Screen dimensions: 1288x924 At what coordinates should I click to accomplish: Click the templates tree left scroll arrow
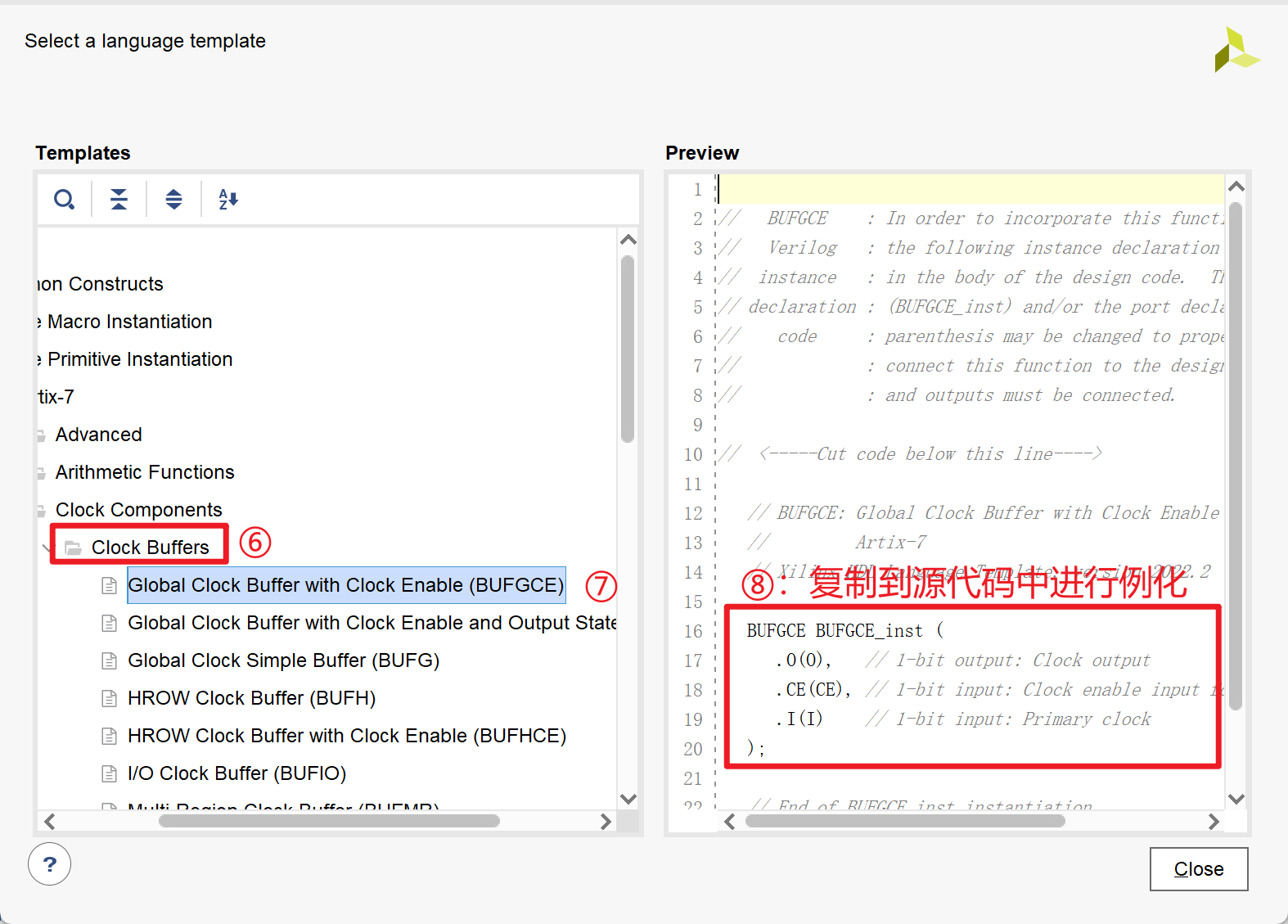[50, 822]
